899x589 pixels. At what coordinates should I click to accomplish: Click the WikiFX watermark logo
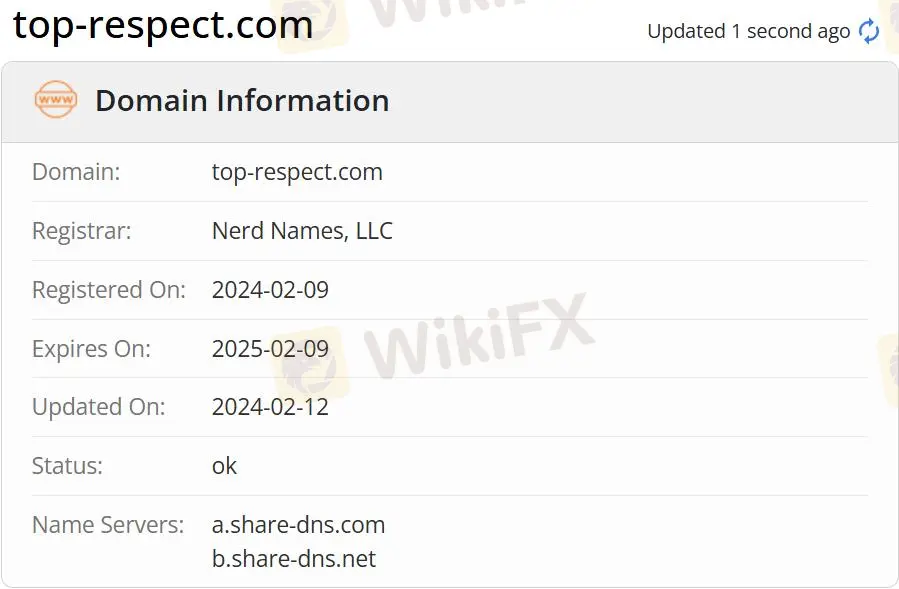[x=470, y=340]
